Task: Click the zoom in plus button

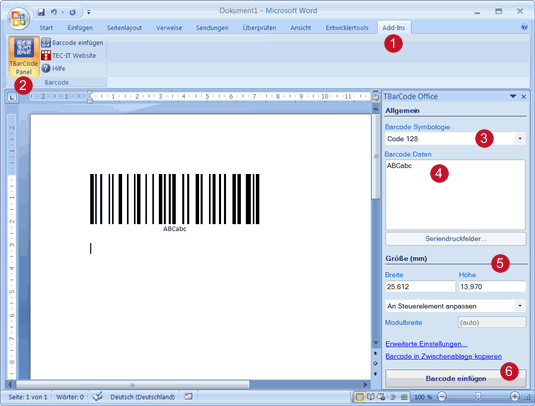Action: click(515, 396)
